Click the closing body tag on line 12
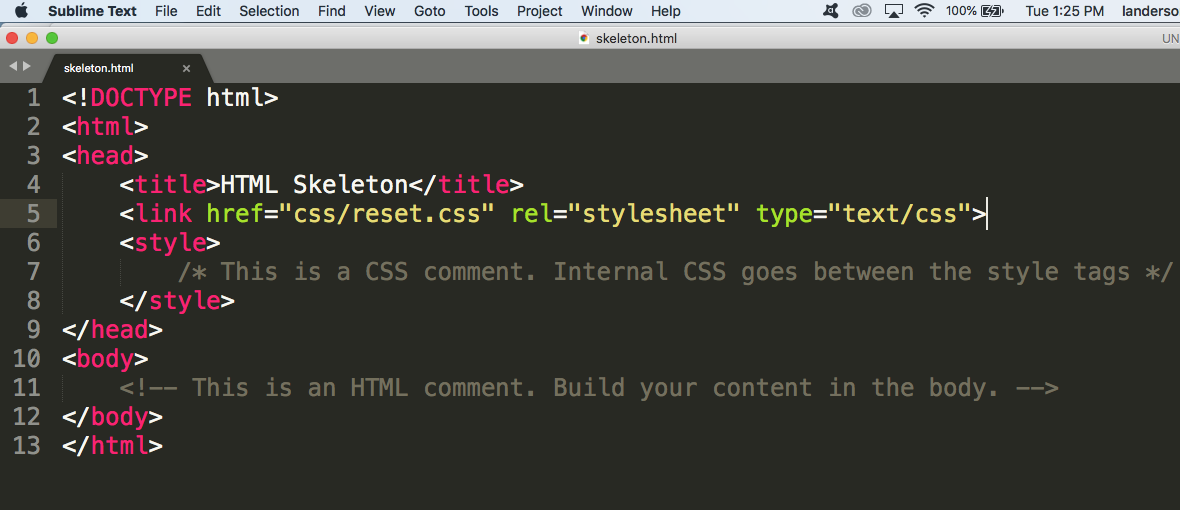This screenshot has height=510, width=1180. 112,417
